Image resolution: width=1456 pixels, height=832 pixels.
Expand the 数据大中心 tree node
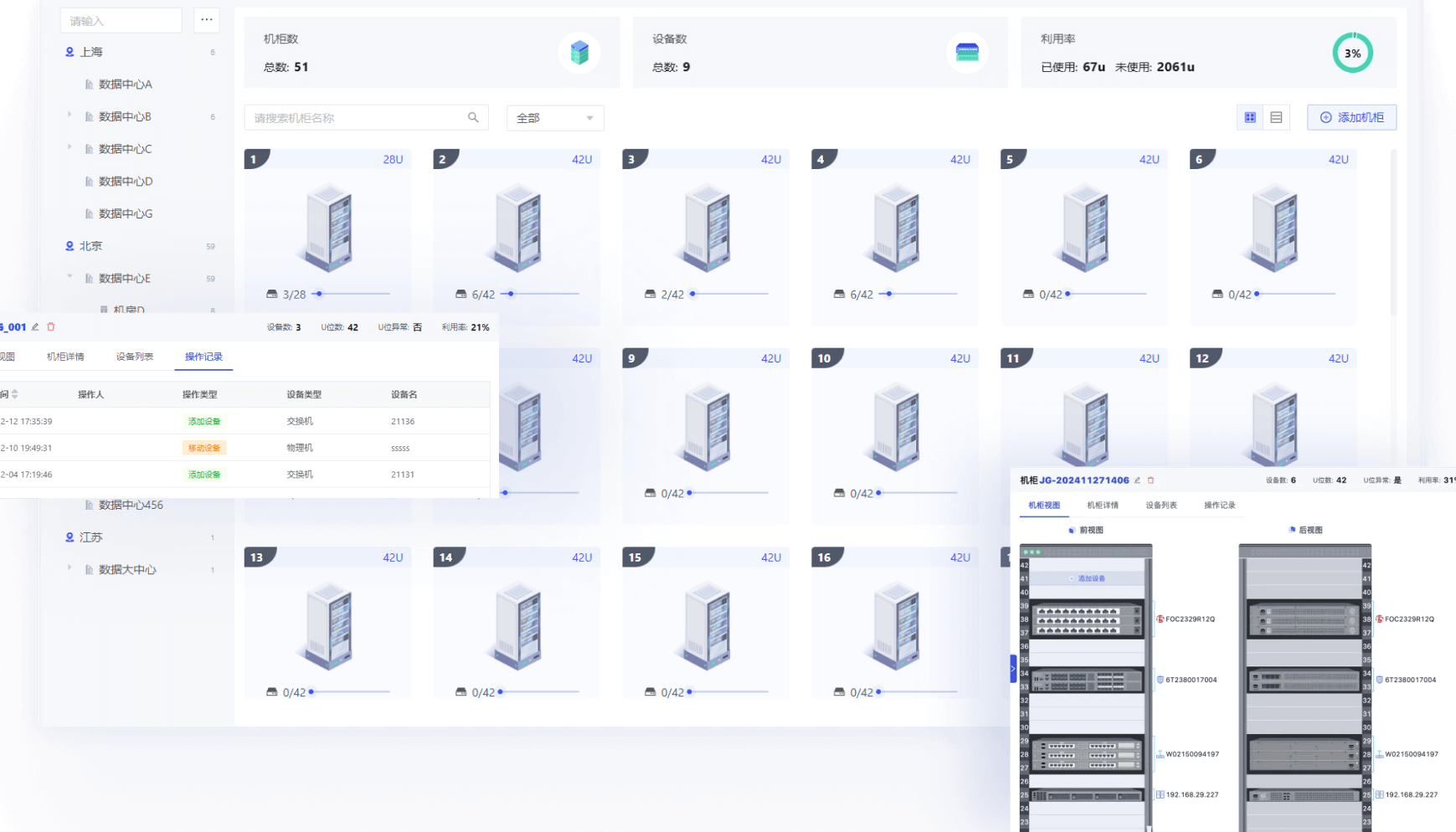[x=69, y=568]
